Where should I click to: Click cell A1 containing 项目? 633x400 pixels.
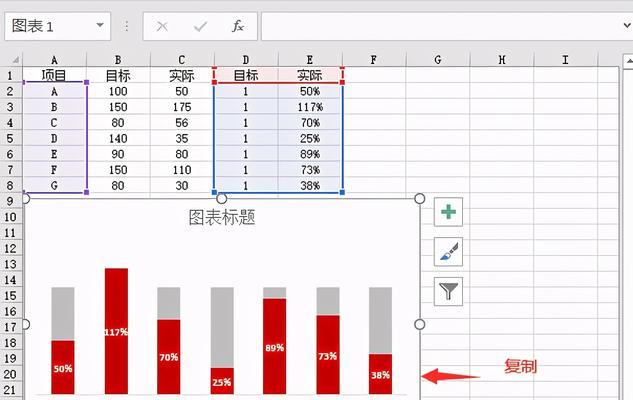click(54, 75)
